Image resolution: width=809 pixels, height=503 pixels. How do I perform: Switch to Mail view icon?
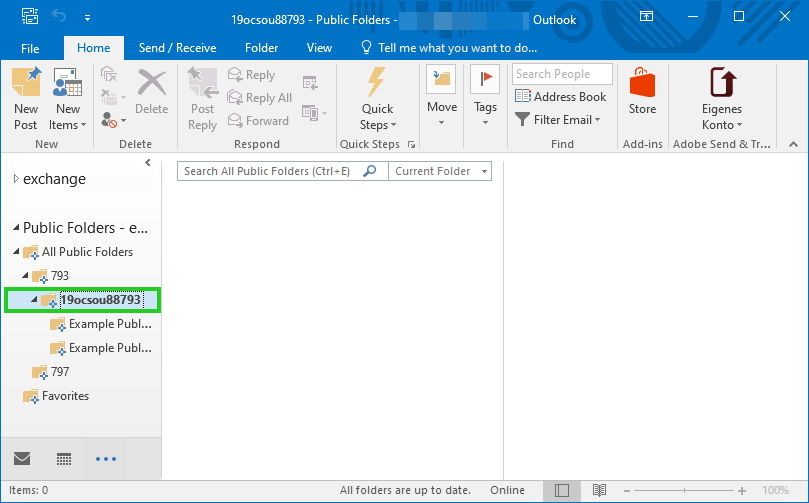pyautogui.click(x=22, y=459)
